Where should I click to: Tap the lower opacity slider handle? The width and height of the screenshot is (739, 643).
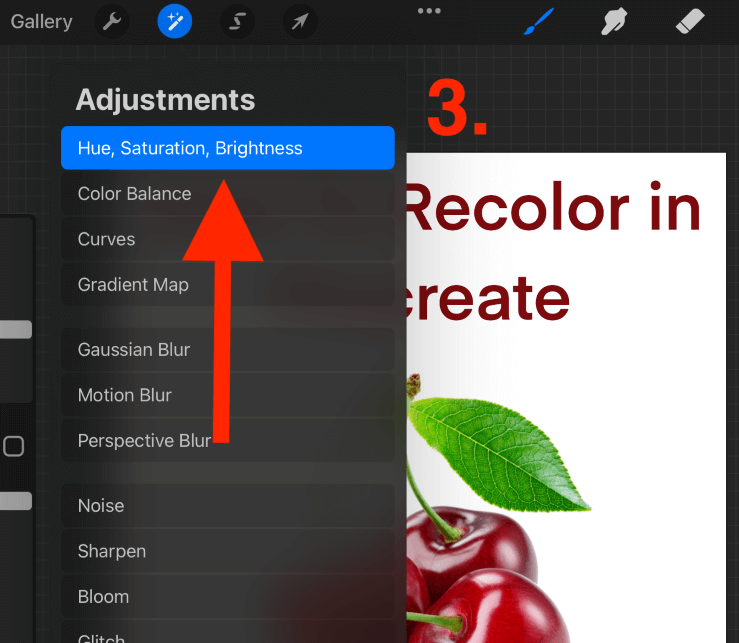(x=16, y=501)
